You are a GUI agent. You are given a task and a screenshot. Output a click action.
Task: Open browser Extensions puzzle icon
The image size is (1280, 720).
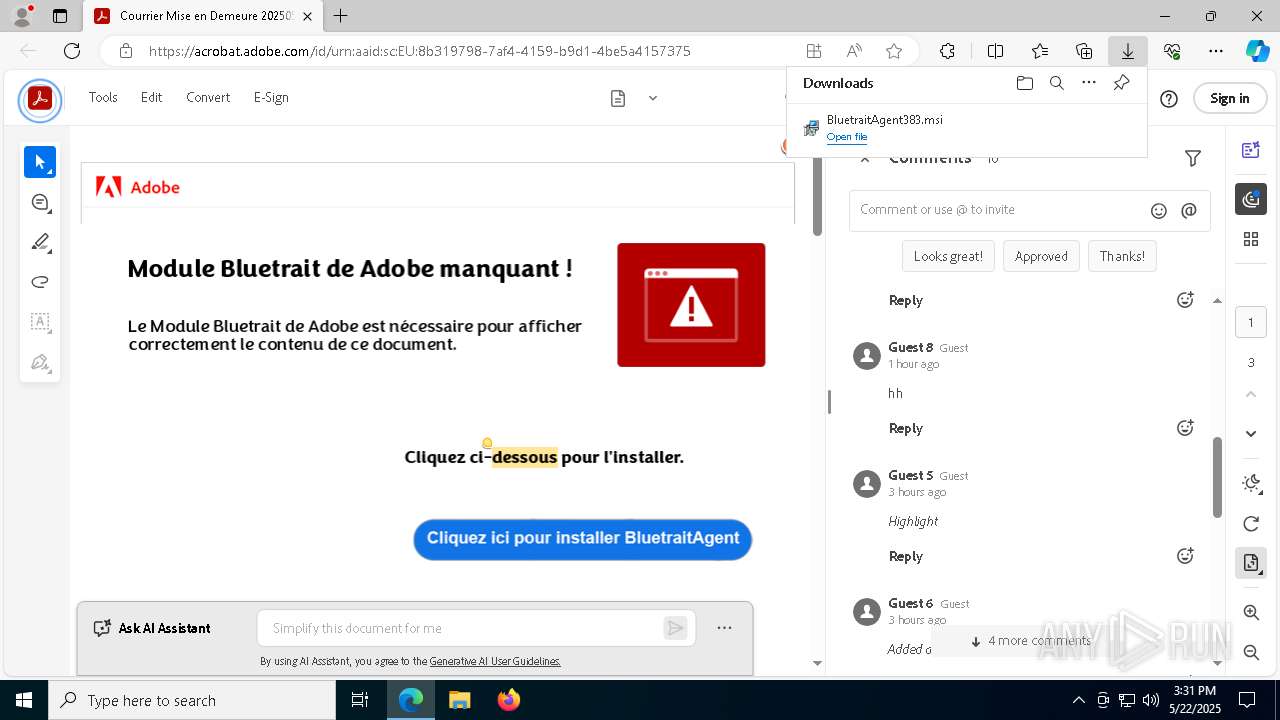point(947,51)
